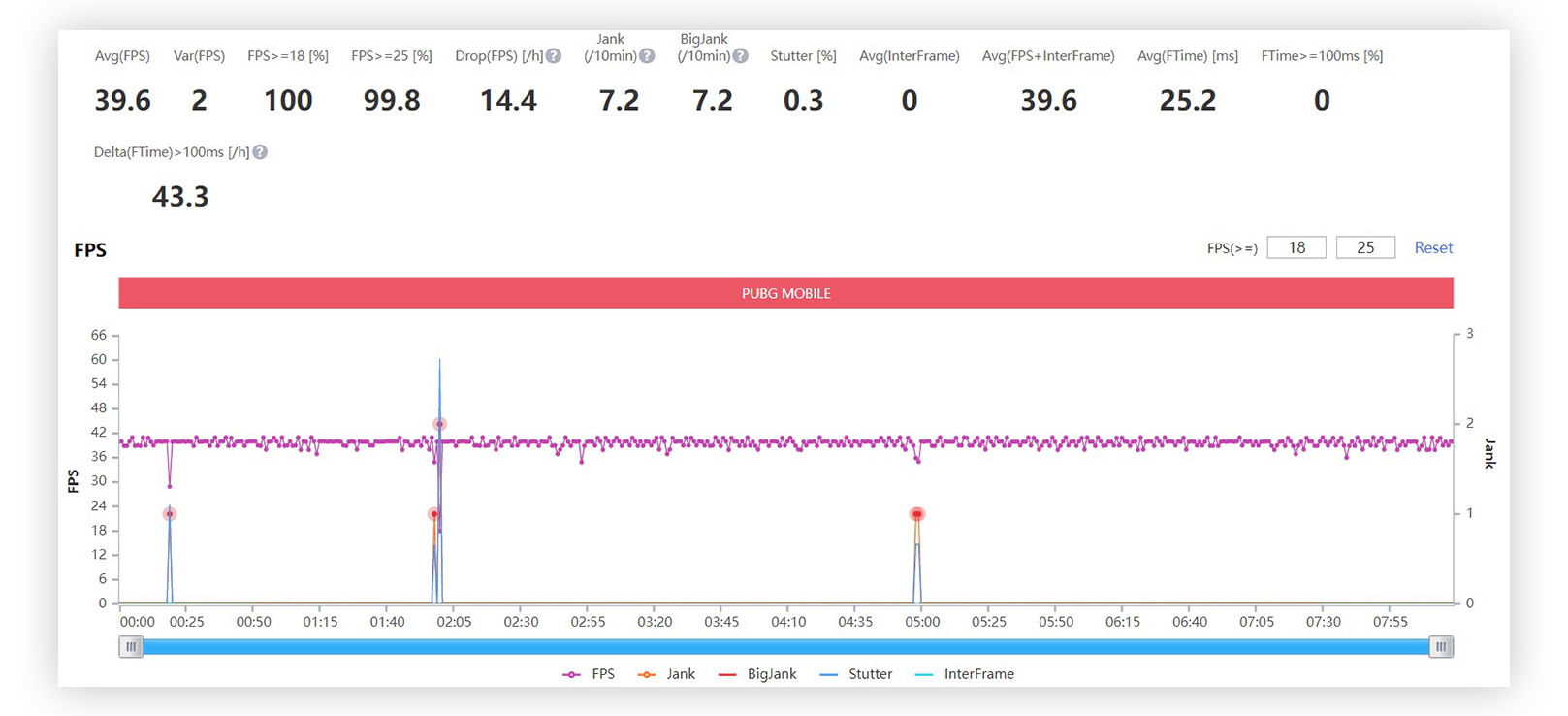Click the FTime>=100ms value 0
The image size is (1568, 716).
[x=1322, y=100]
